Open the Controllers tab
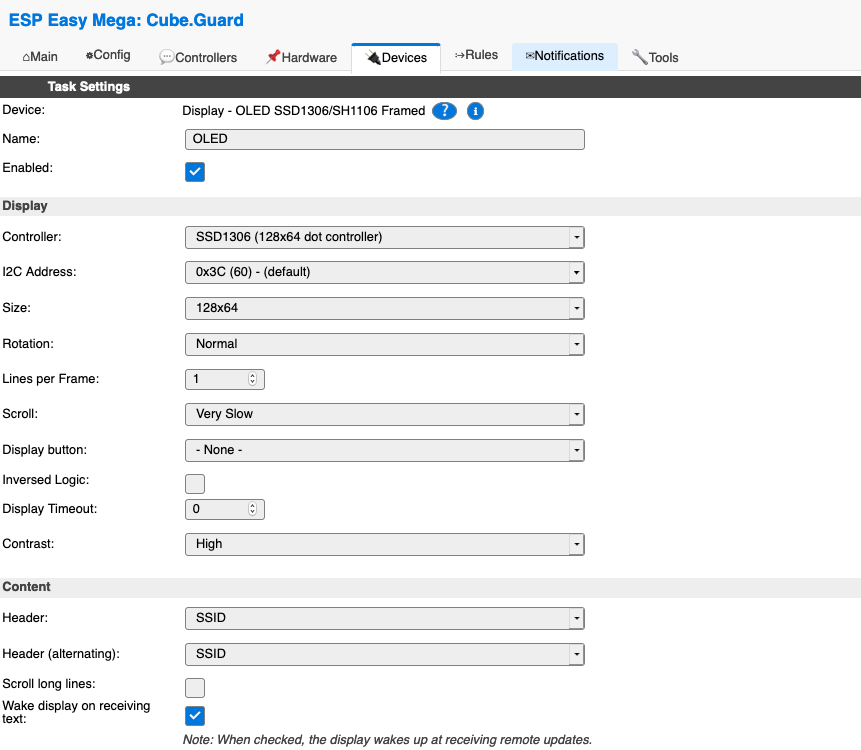861x750 pixels. [198, 58]
